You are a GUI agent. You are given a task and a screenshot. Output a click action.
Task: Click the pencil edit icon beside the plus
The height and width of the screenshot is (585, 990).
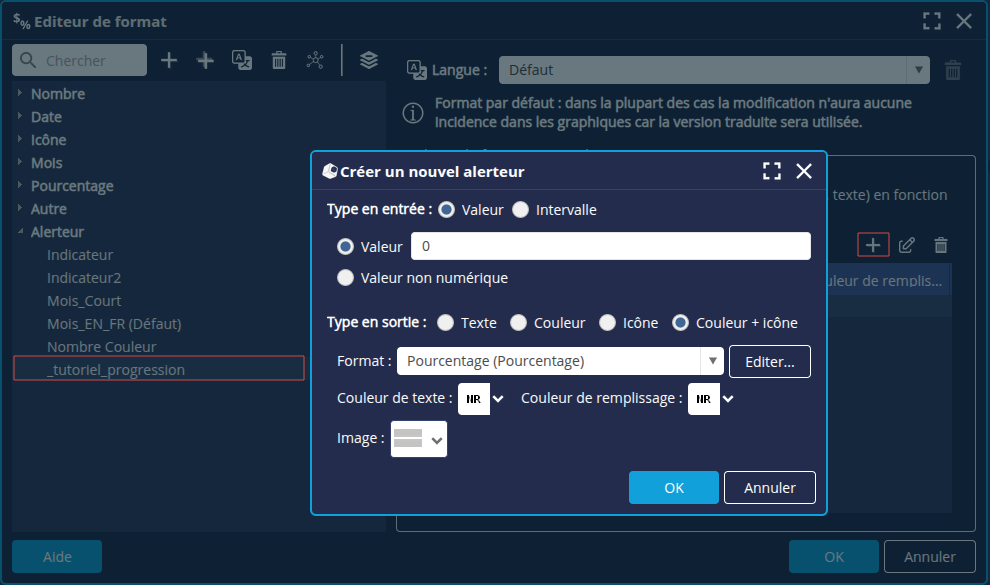[x=907, y=245]
